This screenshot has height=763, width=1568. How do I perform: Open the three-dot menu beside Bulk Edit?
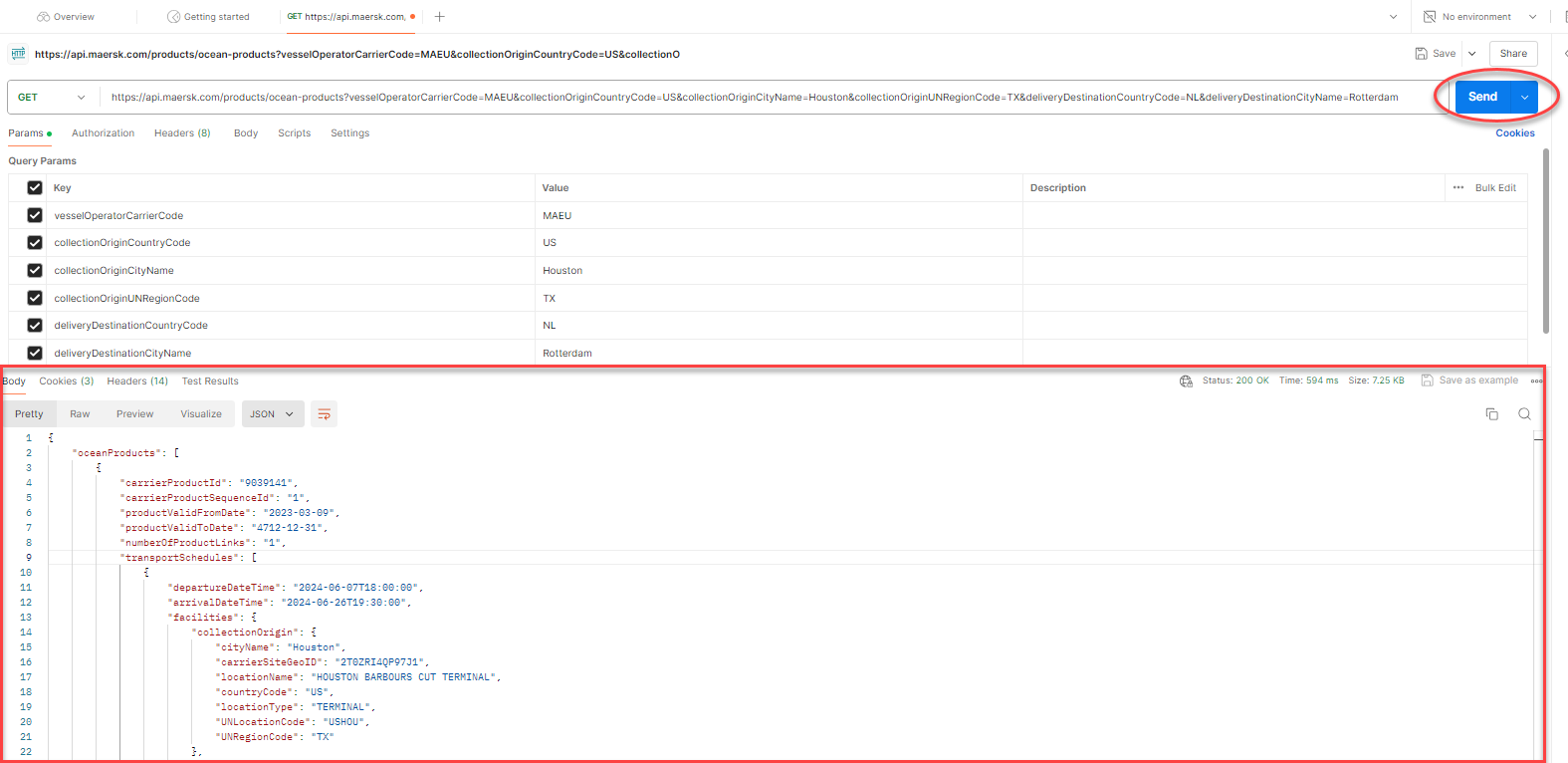tap(1458, 188)
